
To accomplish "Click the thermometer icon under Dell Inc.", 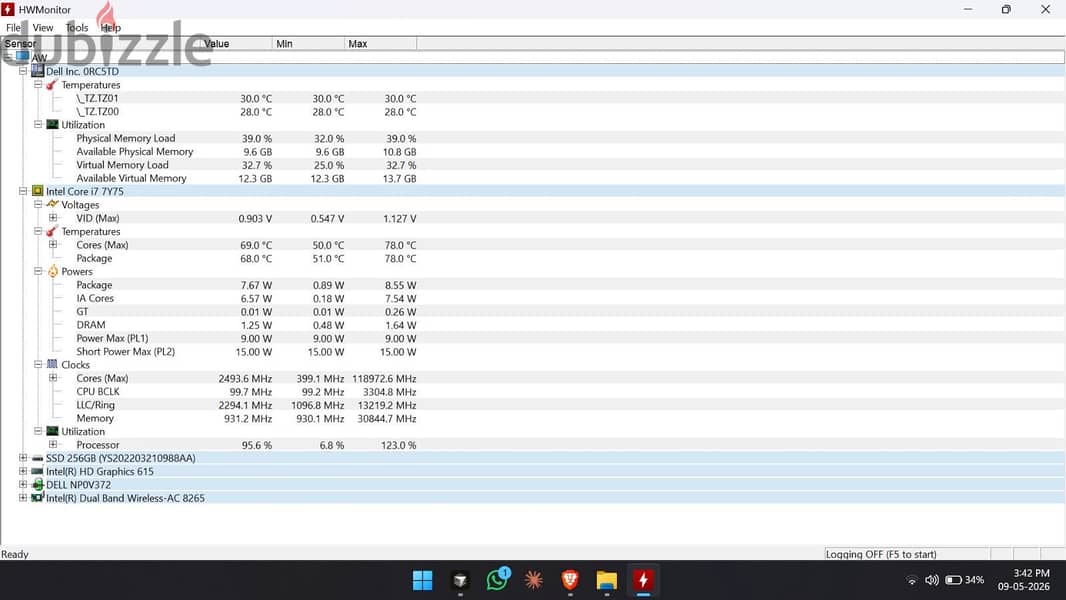I will click(52, 84).
